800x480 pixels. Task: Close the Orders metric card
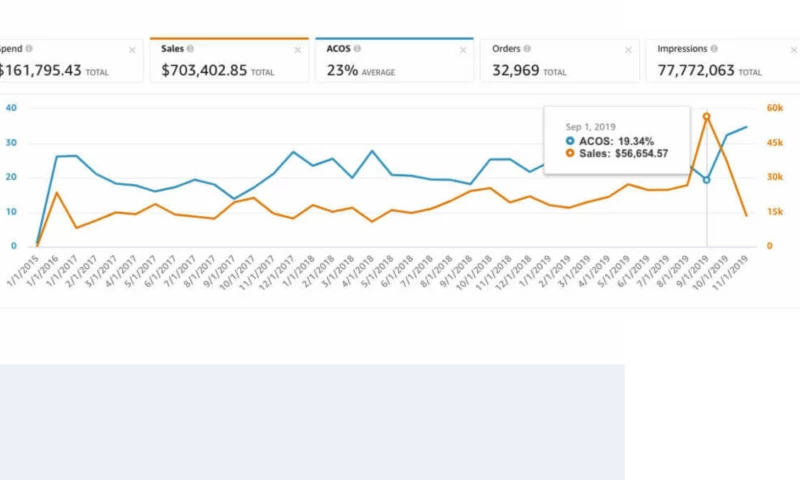point(628,49)
